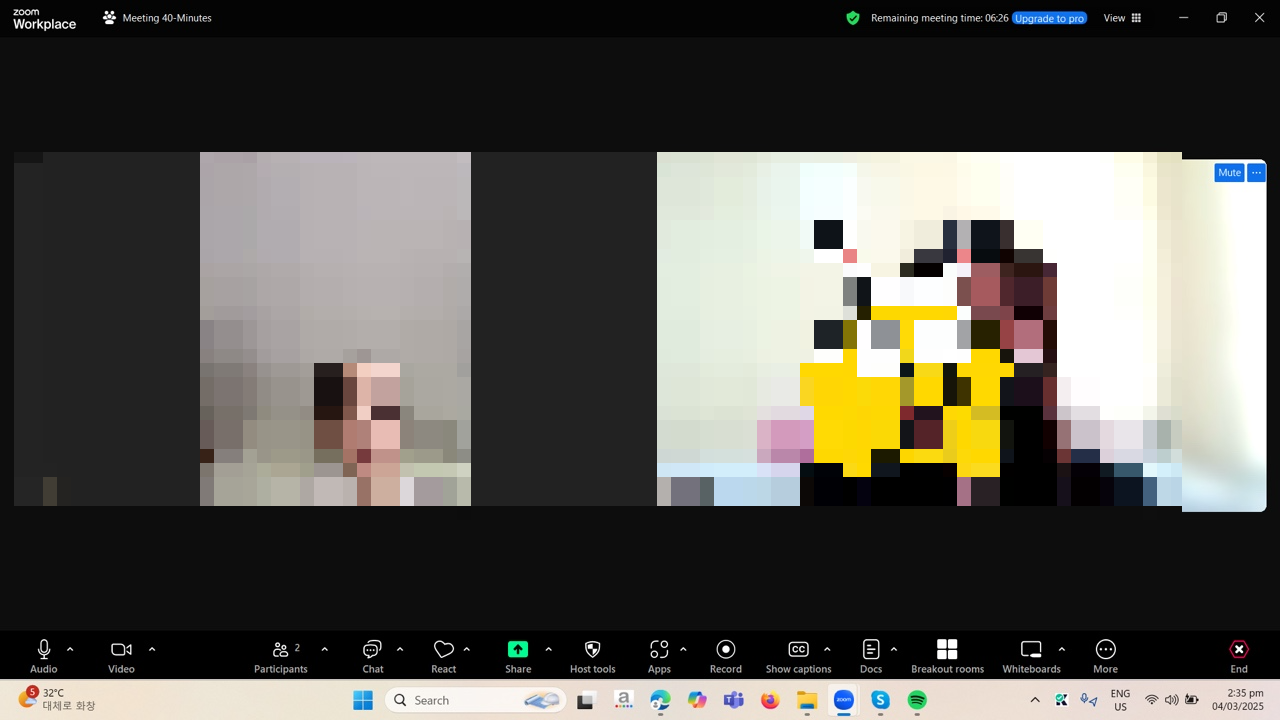Open Host tools shield menu
Screen dimensions: 1280x720
[x=592, y=656]
